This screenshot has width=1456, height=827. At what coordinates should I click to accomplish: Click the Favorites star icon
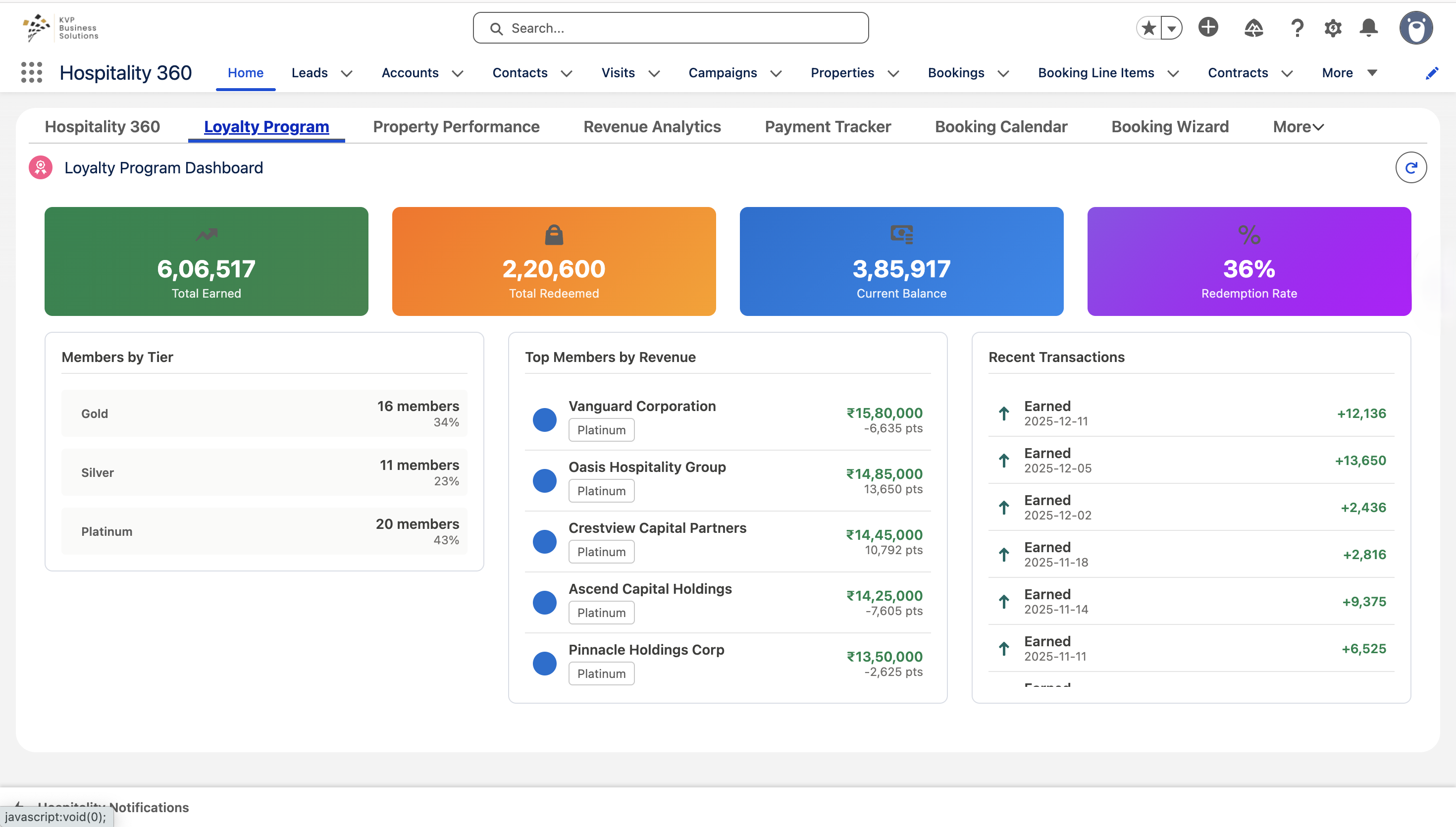(x=1148, y=28)
